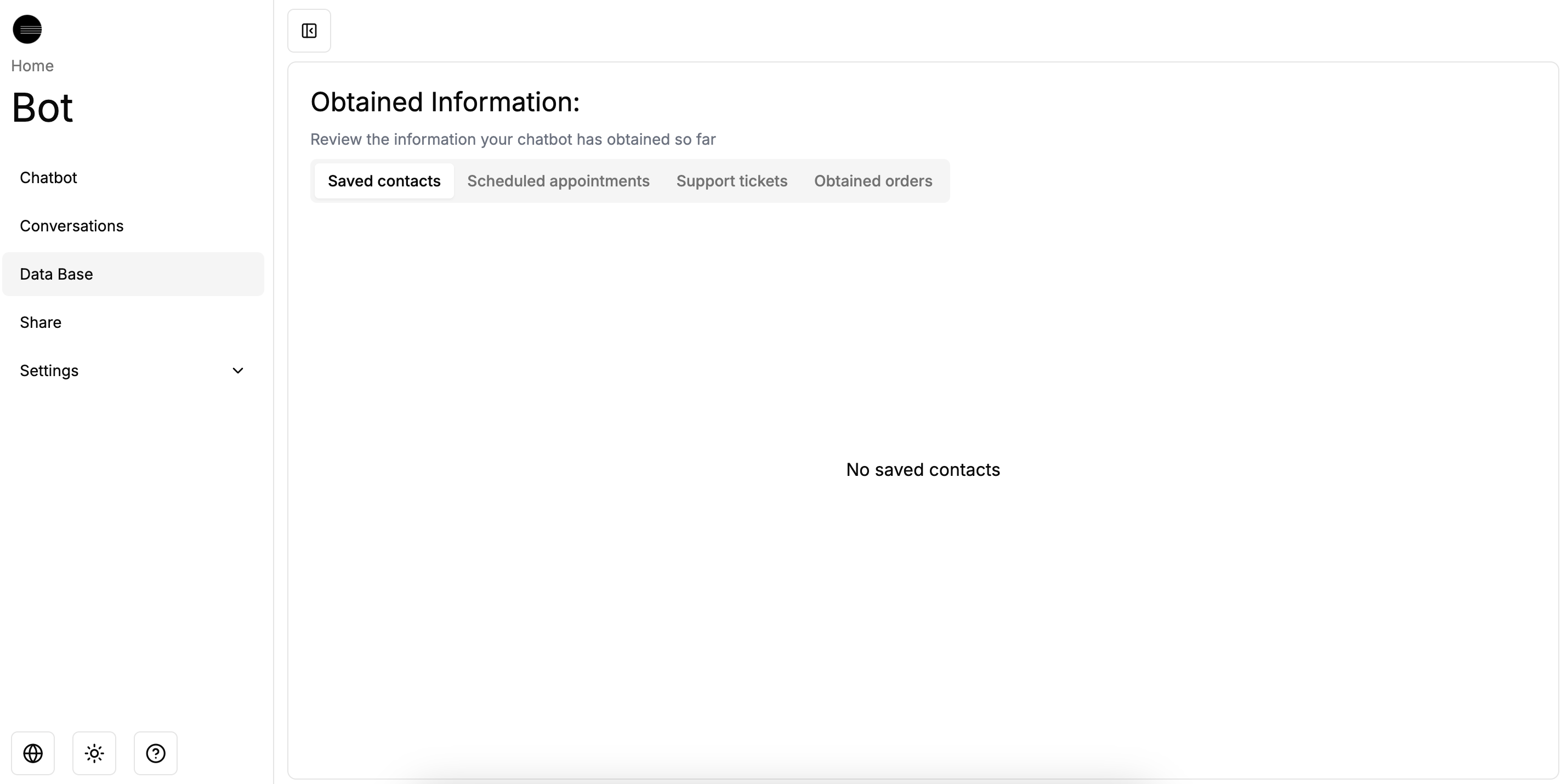The width and height of the screenshot is (1567, 784).
Task: Open the Share sidebar item
Action: click(x=41, y=322)
